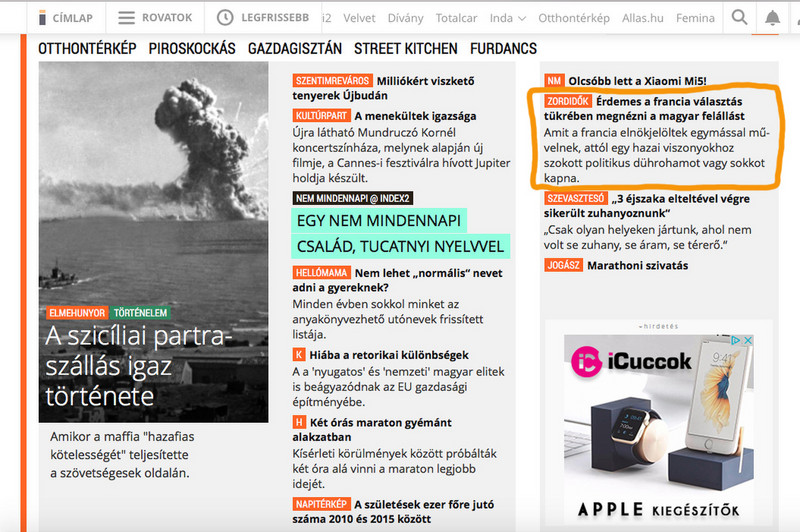Click the KULTÚRPART tag
The width and height of the screenshot is (800, 532).
point(321,115)
